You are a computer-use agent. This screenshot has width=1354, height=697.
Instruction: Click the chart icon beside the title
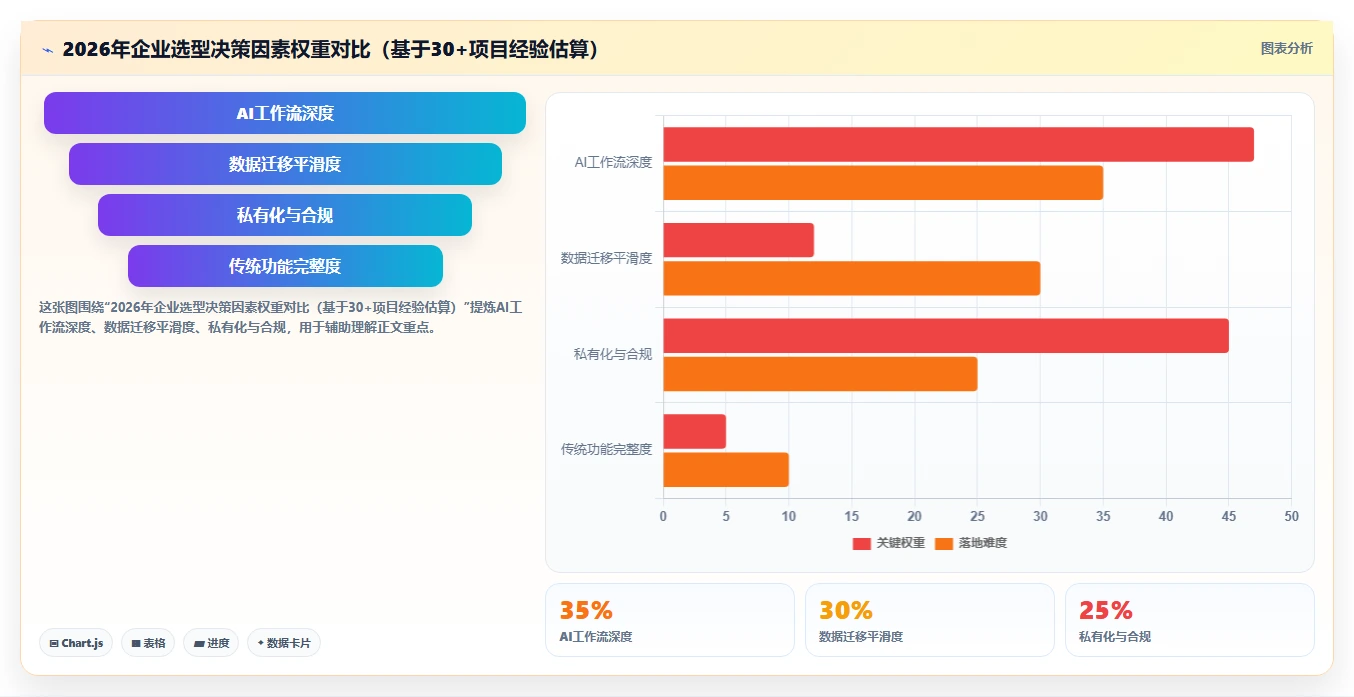point(47,50)
